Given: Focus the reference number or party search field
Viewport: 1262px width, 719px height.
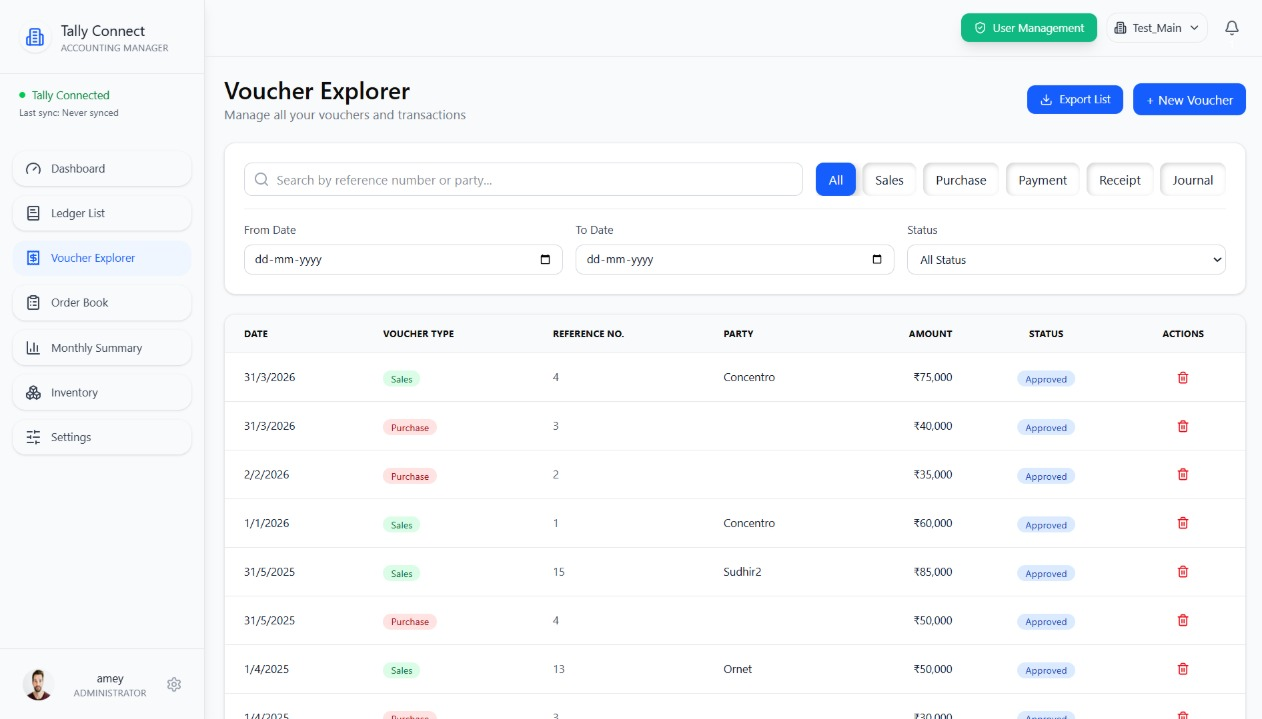Looking at the screenshot, I should pos(523,180).
